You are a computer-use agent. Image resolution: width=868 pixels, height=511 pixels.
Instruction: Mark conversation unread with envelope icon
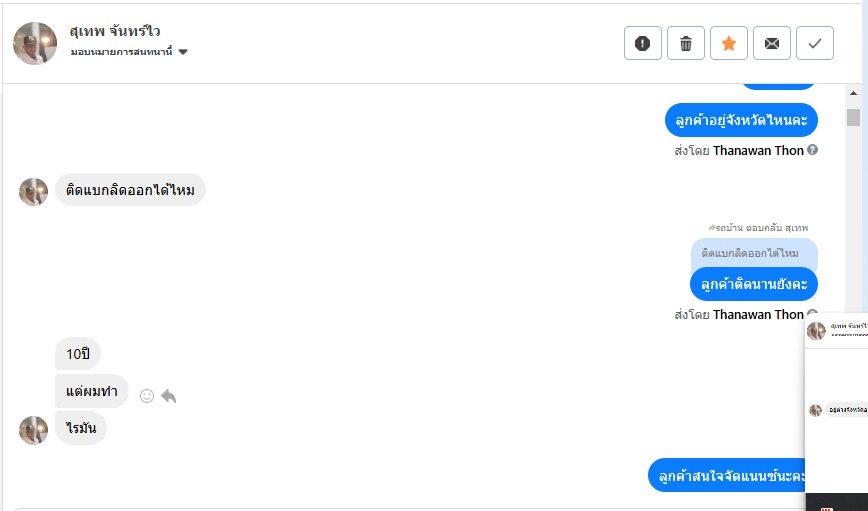[x=772, y=43]
